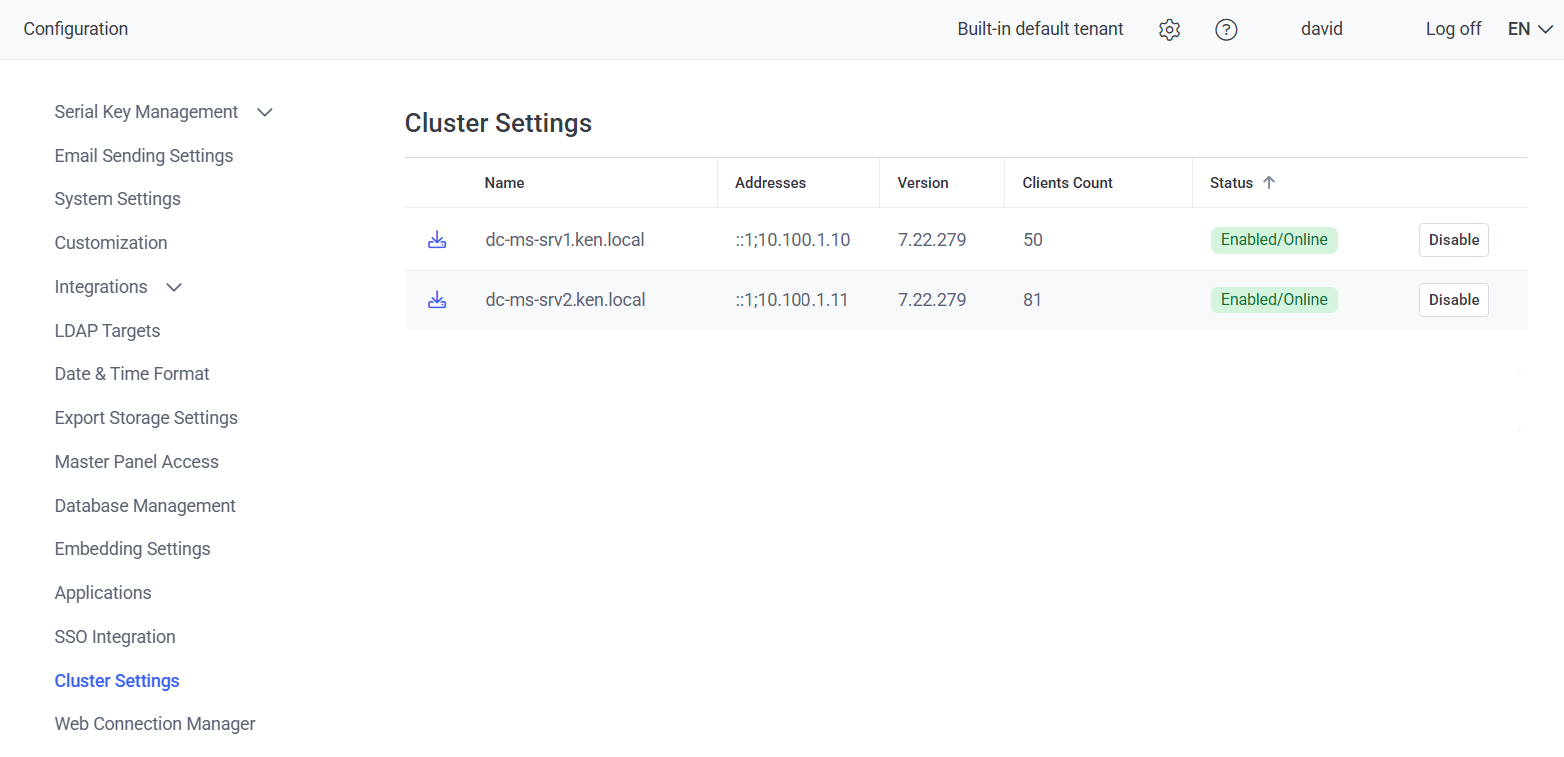This screenshot has width=1564, height=757.
Task: Disable the dc-ms-srv2.ken.local server
Action: pyautogui.click(x=1453, y=300)
